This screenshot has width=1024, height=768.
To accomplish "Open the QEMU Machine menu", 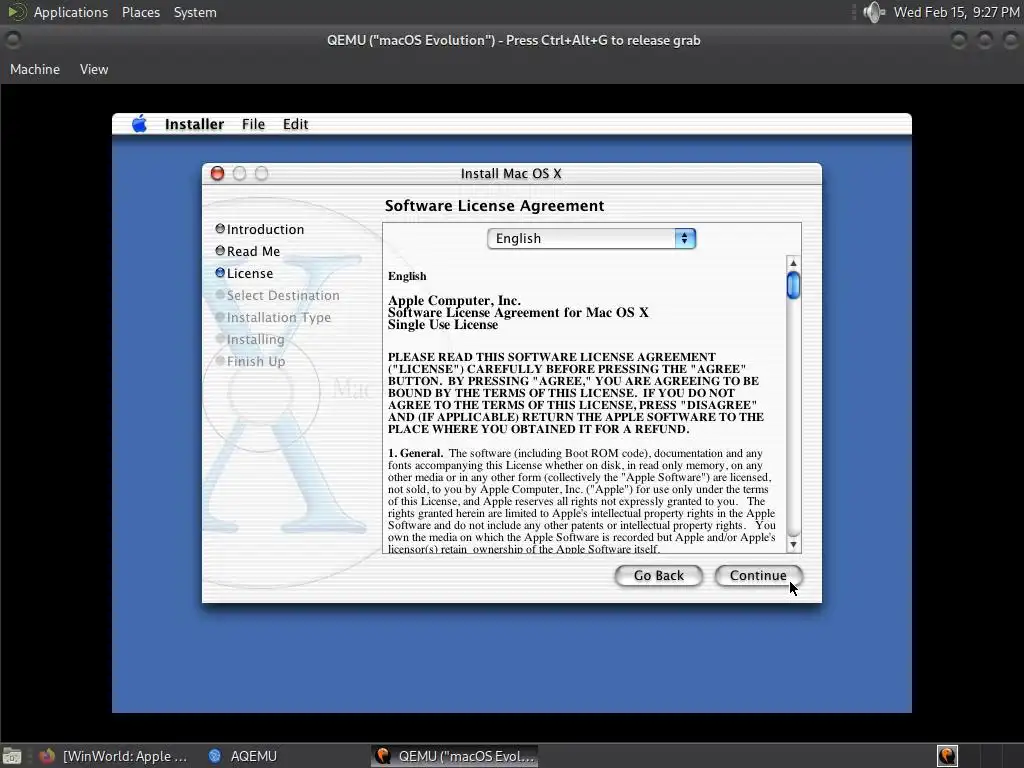I will pyautogui.click(x=35, y=69).
